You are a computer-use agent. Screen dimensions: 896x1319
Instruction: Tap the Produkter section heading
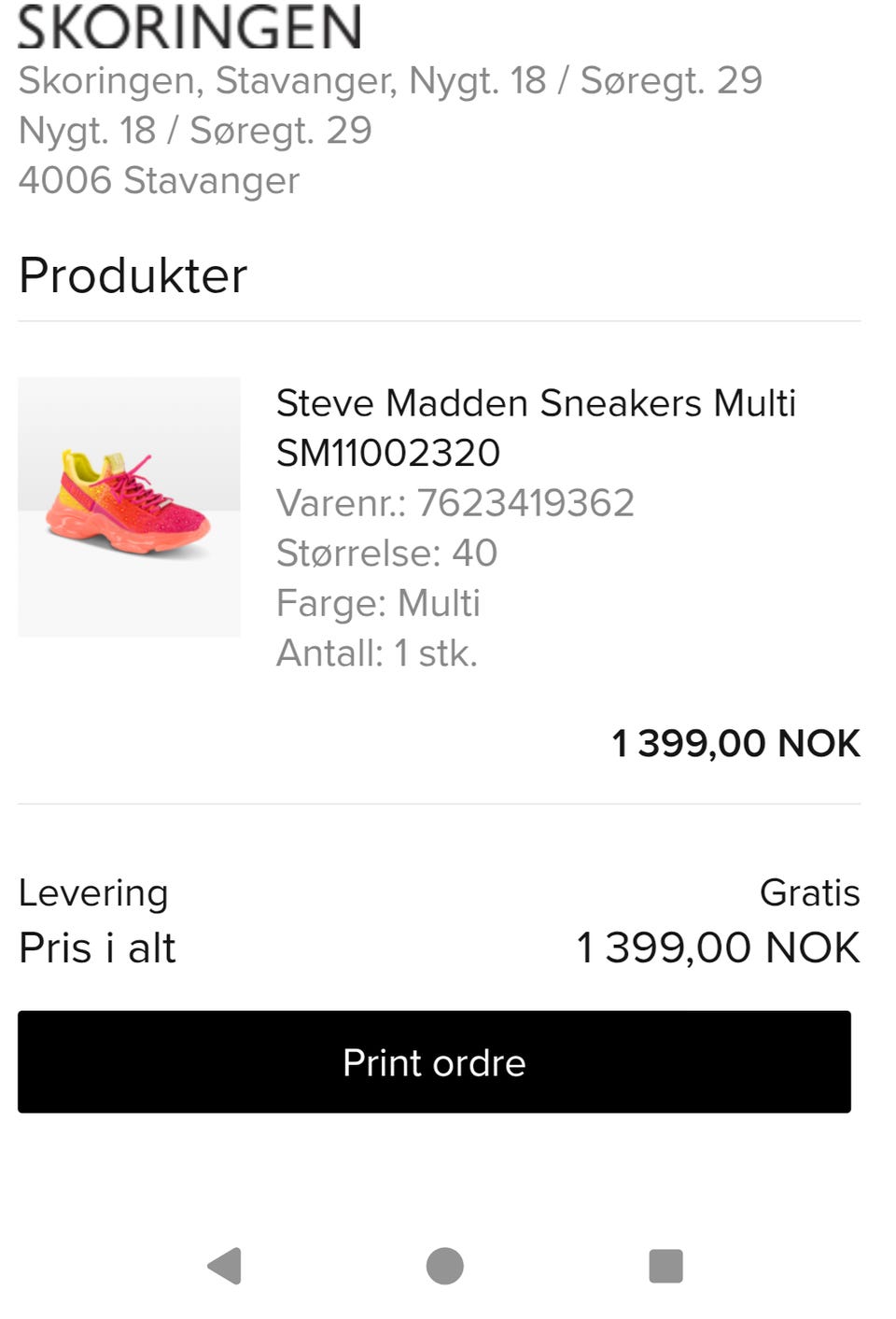(x=133, y=275)
